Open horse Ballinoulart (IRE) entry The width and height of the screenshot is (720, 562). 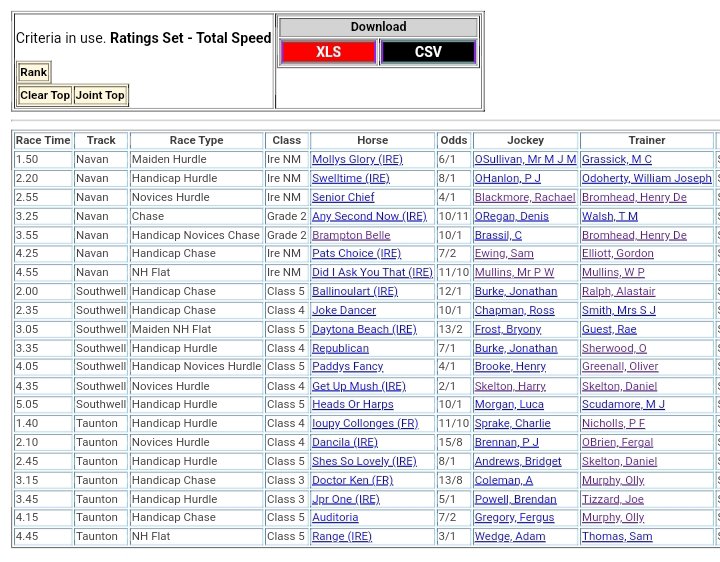355,292
